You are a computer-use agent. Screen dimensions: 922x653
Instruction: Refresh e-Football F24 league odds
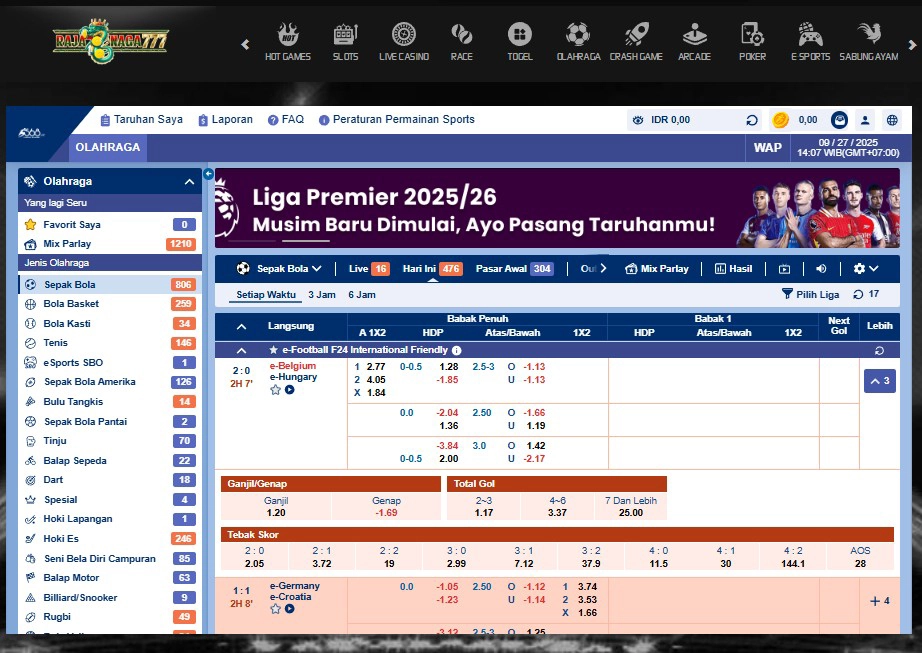(879, 350)
